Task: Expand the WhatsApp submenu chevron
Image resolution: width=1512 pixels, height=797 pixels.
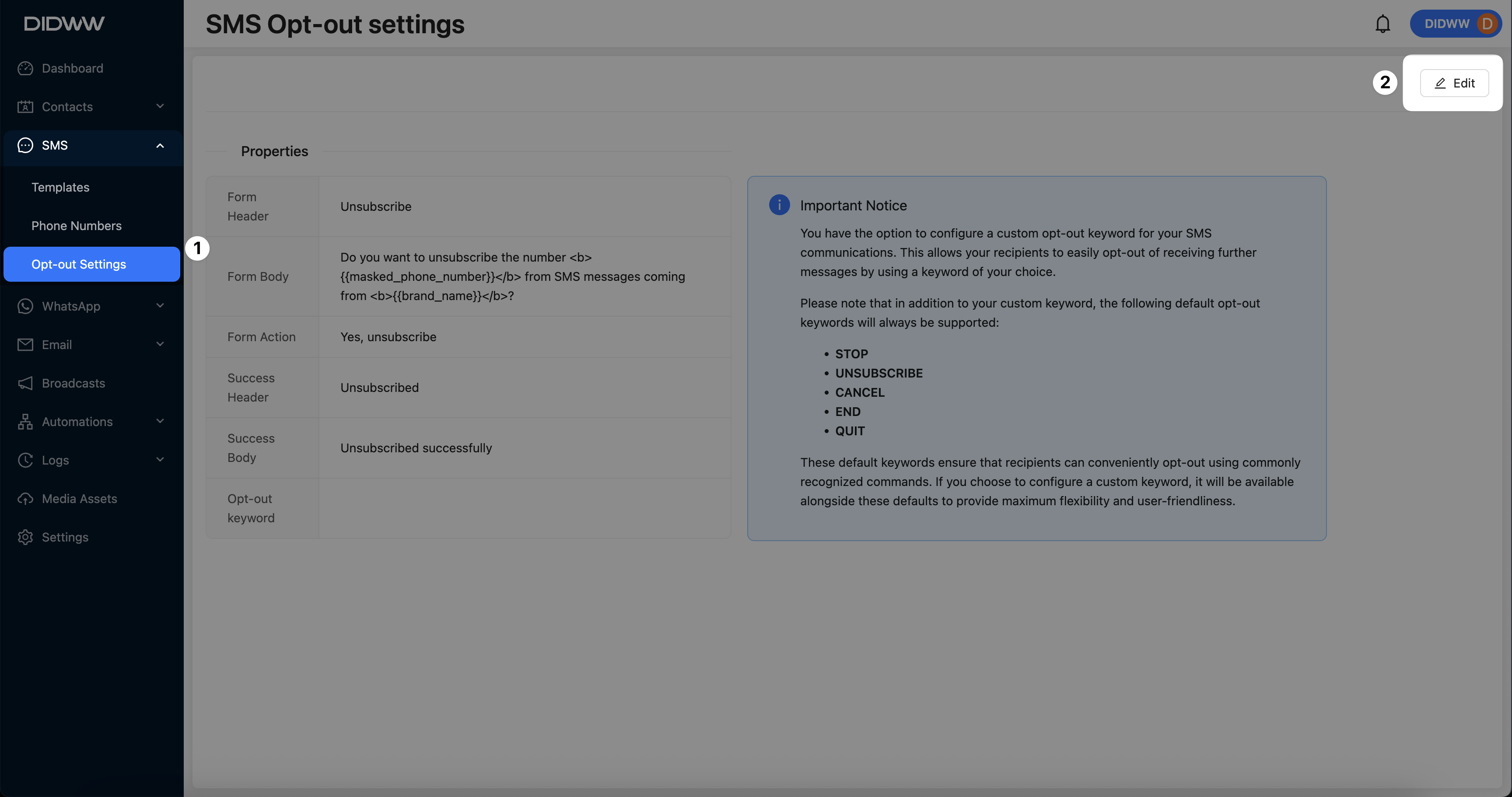Action: pos(160,306)
